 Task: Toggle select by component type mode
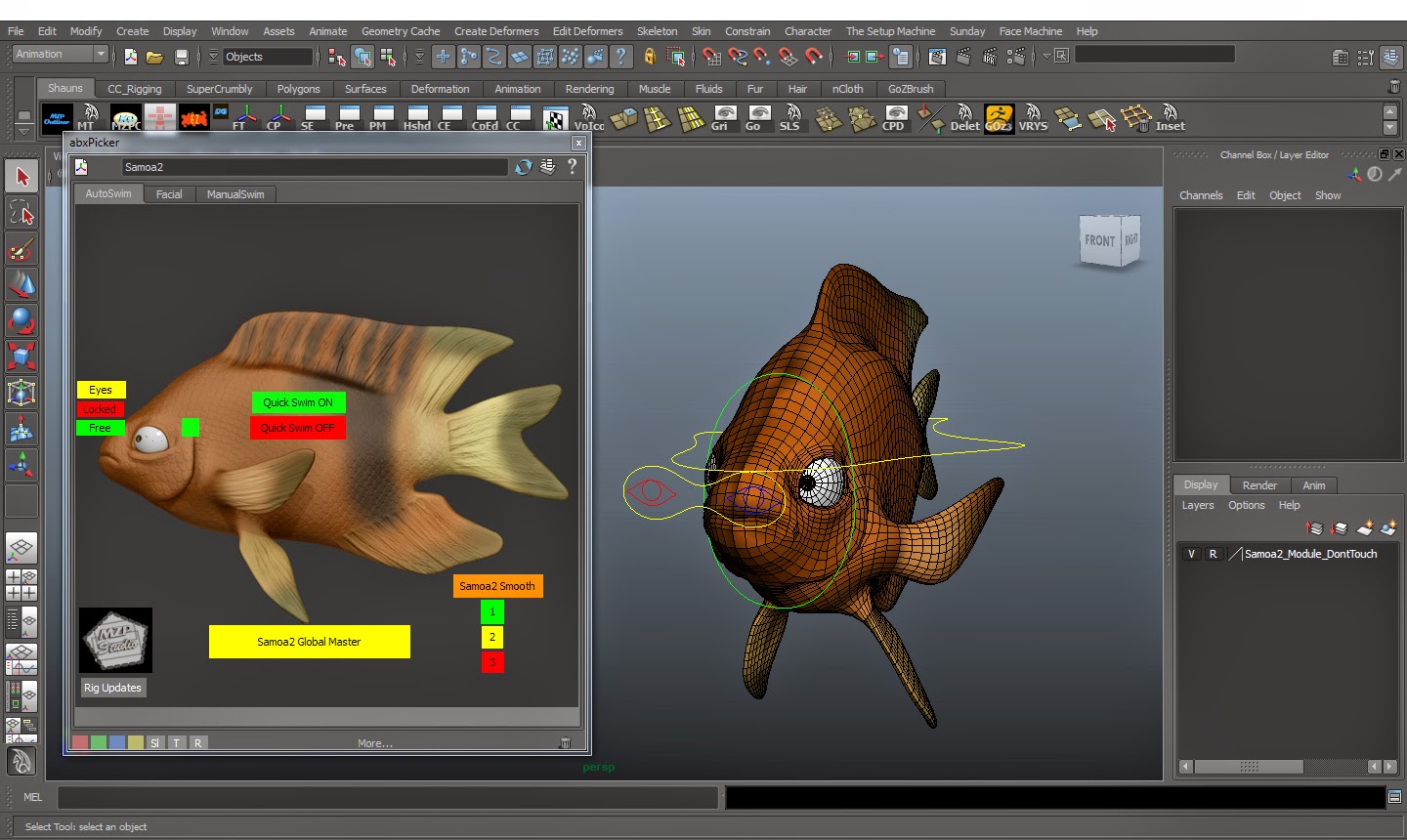[388, 57]
